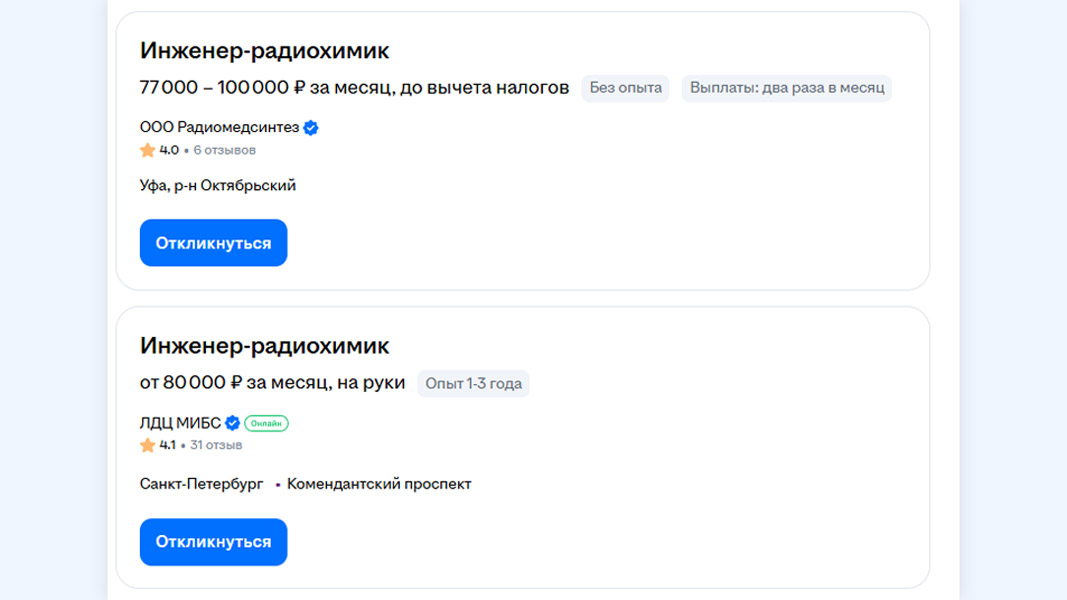Open the Уфа engineer-radiochemist vacancy title
The image size is (1067, 600).
[x=264, y=51]
